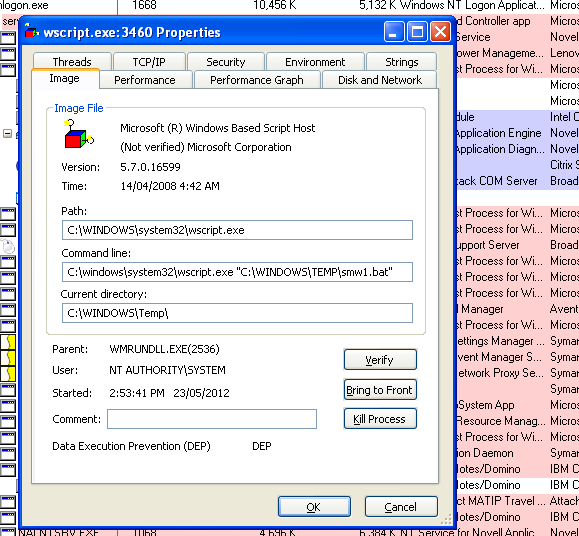Switch to Performance Graph tab
This screenshot has height=536, width=579.
(x=257, y=80)
